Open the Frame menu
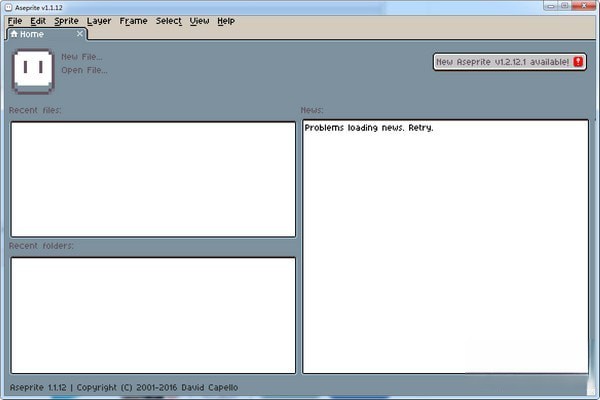 click(133, 21)
